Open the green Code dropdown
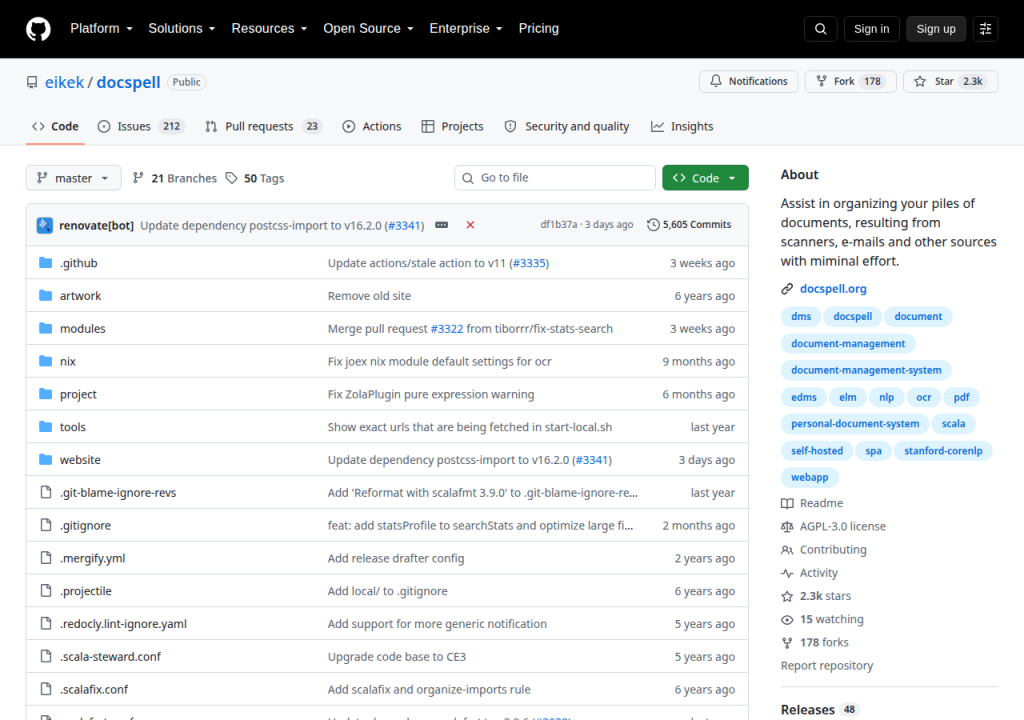Viewport: 1024px width, 720px height. [x=705, y=178]
